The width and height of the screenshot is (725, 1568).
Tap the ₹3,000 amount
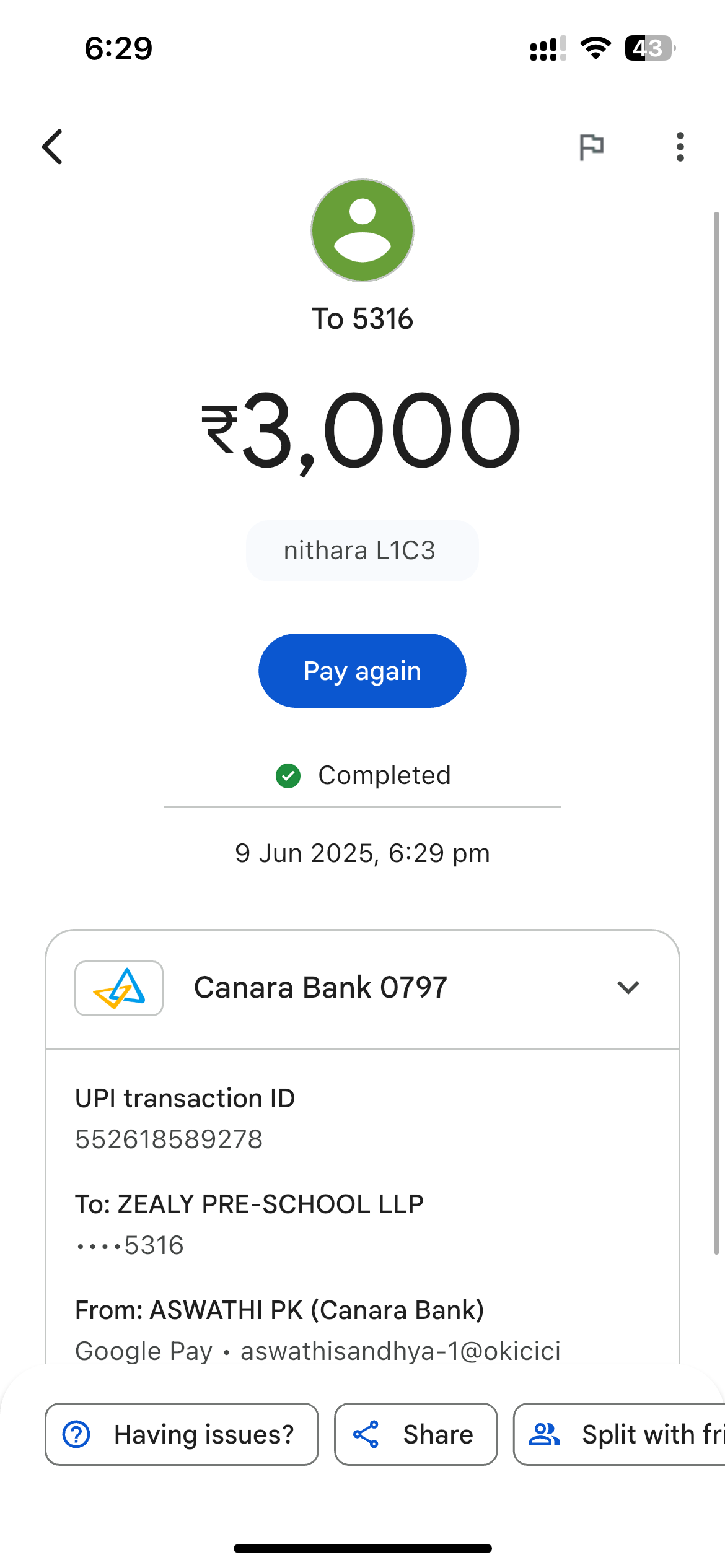point(362,430)
